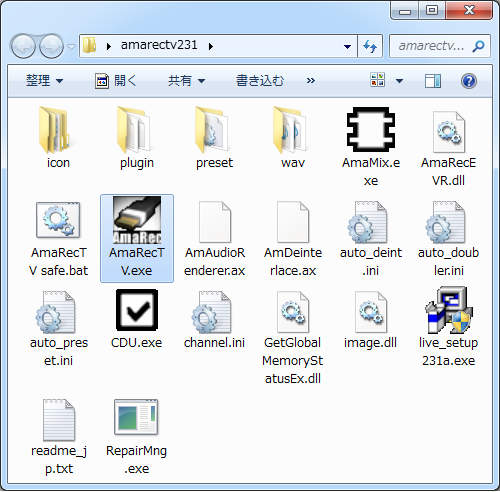Viewport: 500px width, 492px height.
Task: Click the auto_deint.ini file name
Action: pyautogui.click(x=371, y=262)
